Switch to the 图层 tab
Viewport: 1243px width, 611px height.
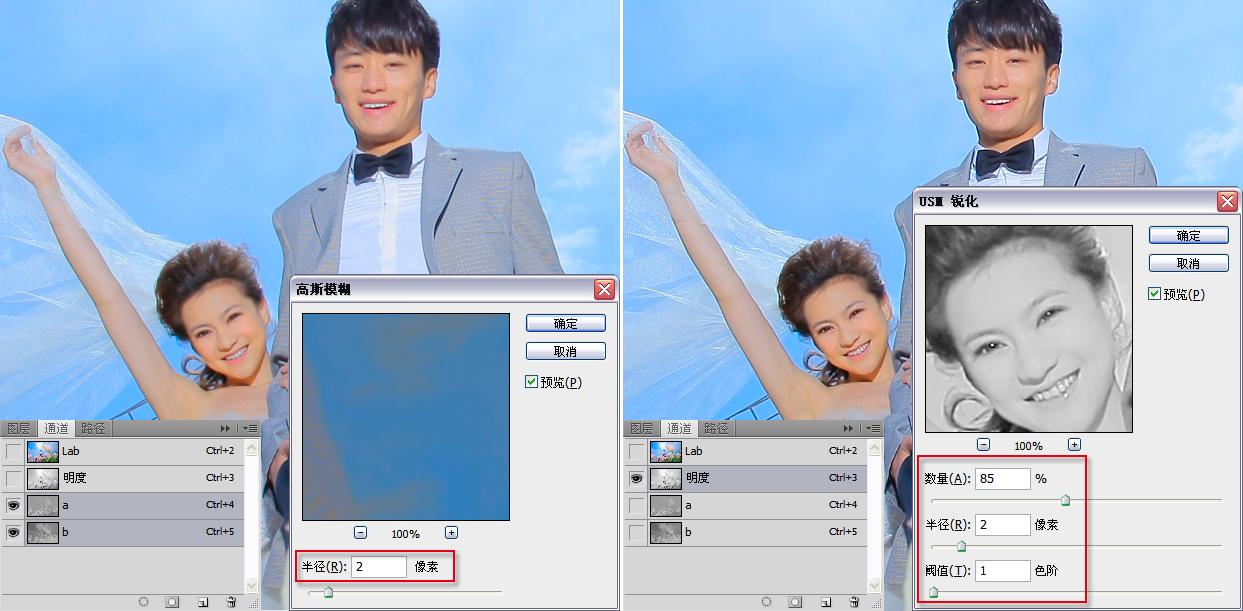coord(20,428)
